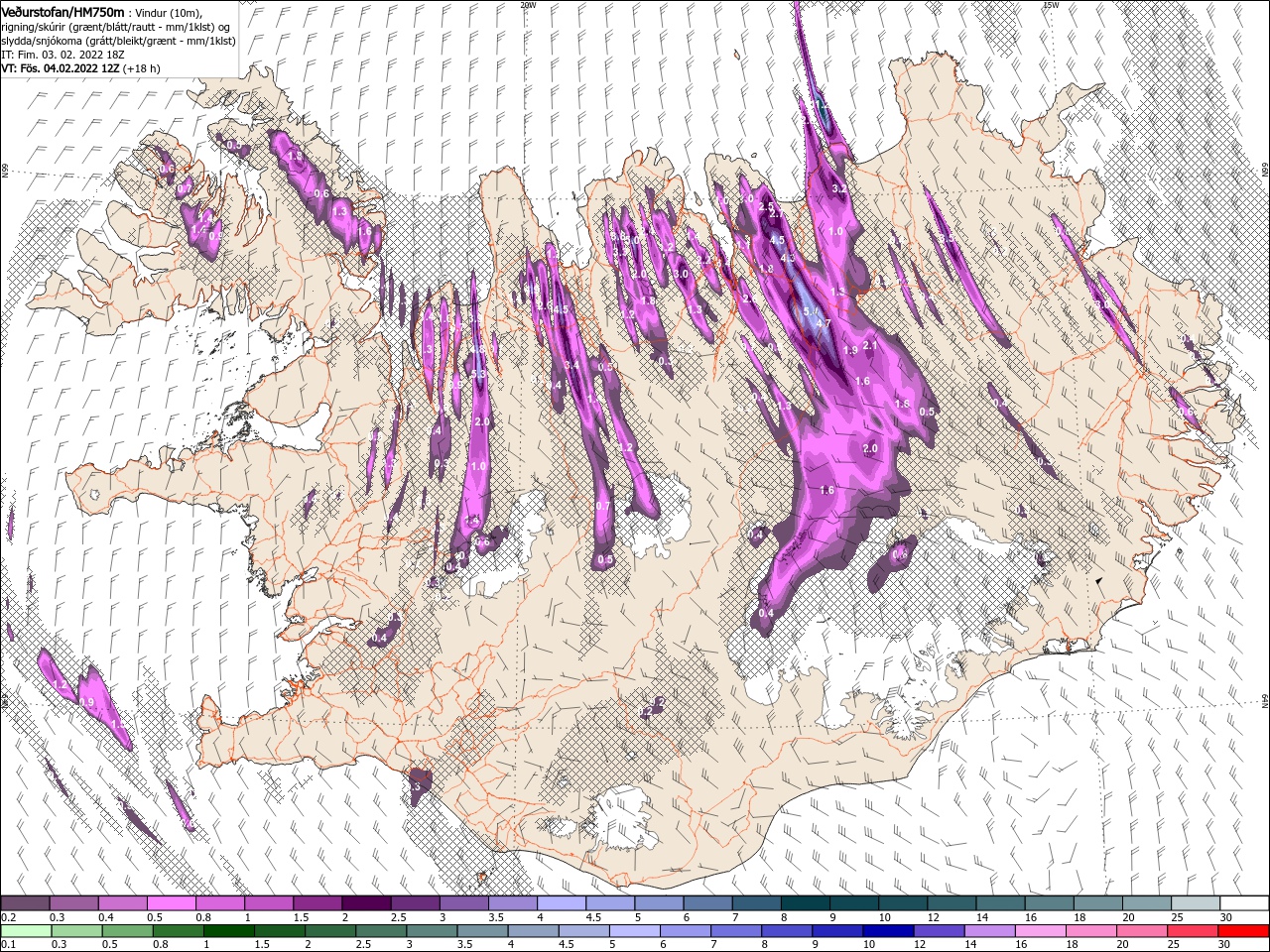Select lavender snow swatch between 4 and 4.5
1270x952 pixels.
pos(562,903)
